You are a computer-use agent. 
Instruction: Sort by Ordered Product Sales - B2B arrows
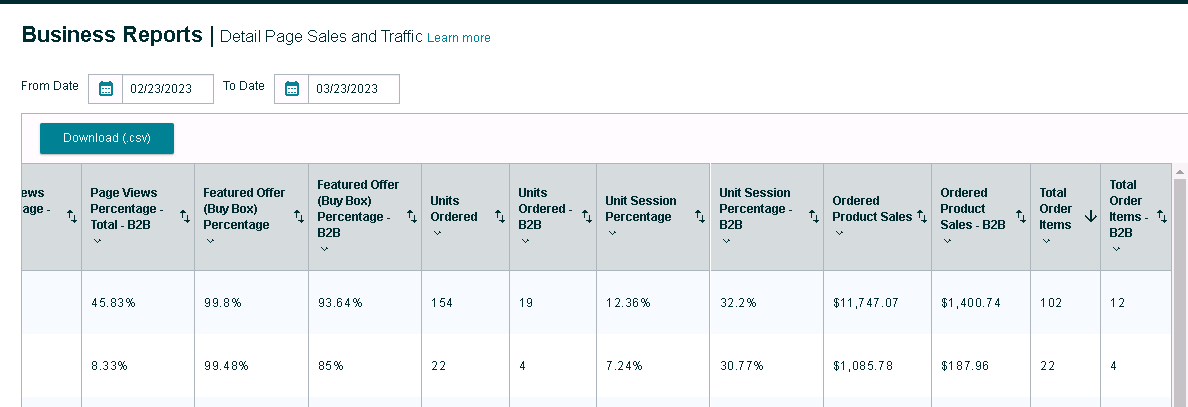point(1019,216)
